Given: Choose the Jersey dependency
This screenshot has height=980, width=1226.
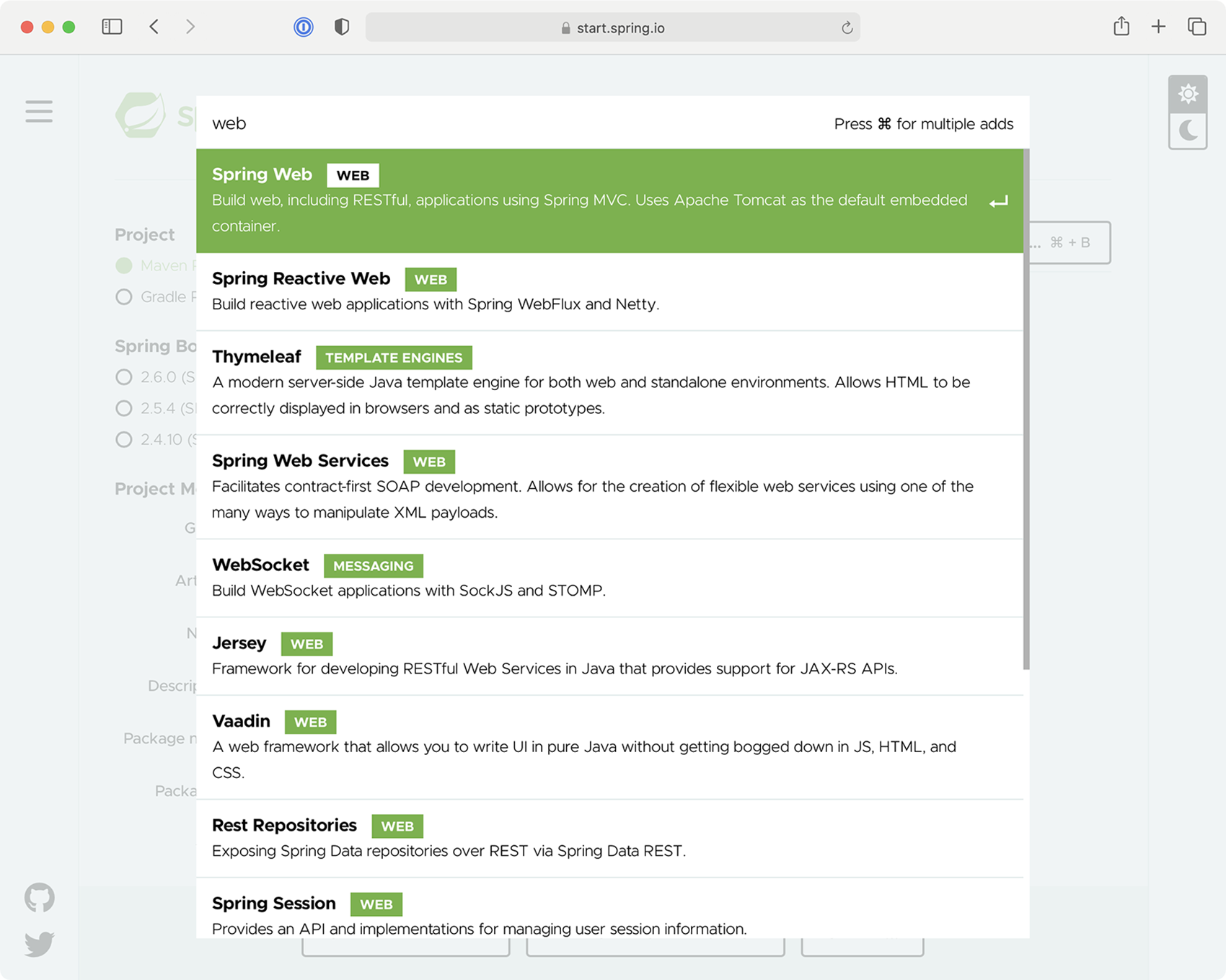Looking at the screenshot, I should pyautogui.click(x=609, y=656).
